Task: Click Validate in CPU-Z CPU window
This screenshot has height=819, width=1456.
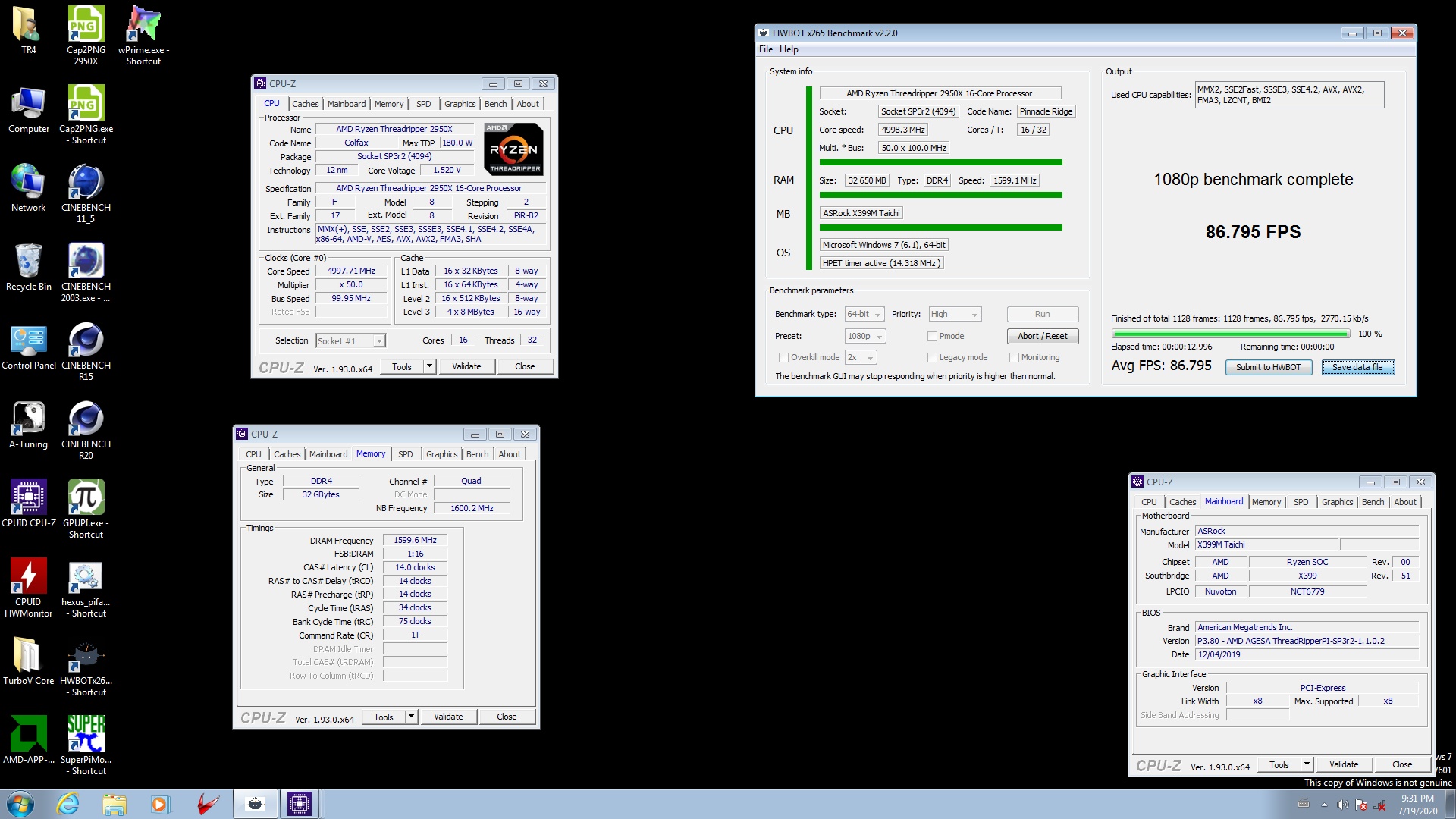Action: [x=466, y=366]
